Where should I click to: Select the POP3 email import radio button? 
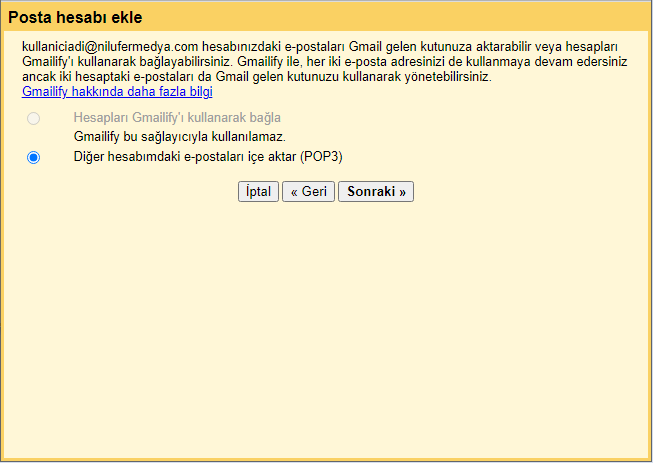(33, 157)
